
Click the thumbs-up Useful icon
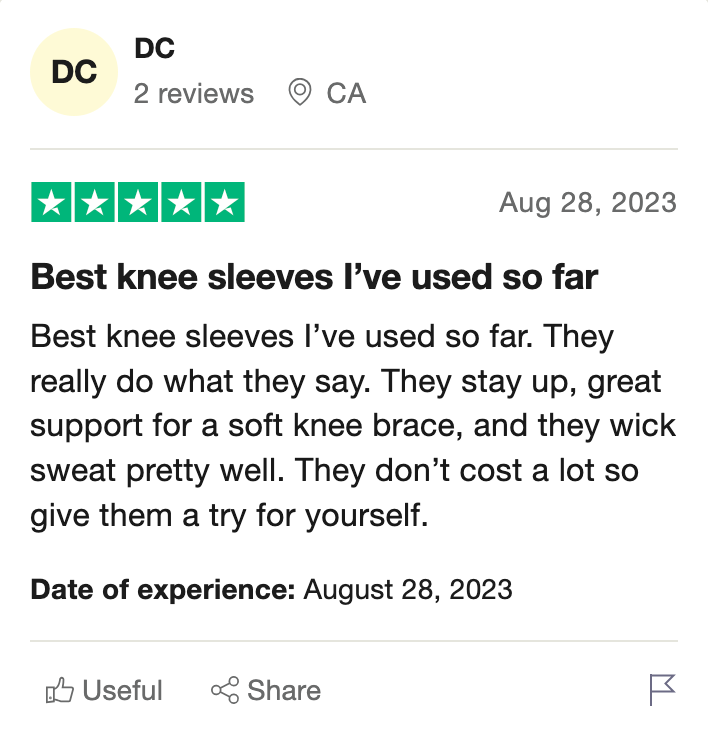(x=59, y=690)
